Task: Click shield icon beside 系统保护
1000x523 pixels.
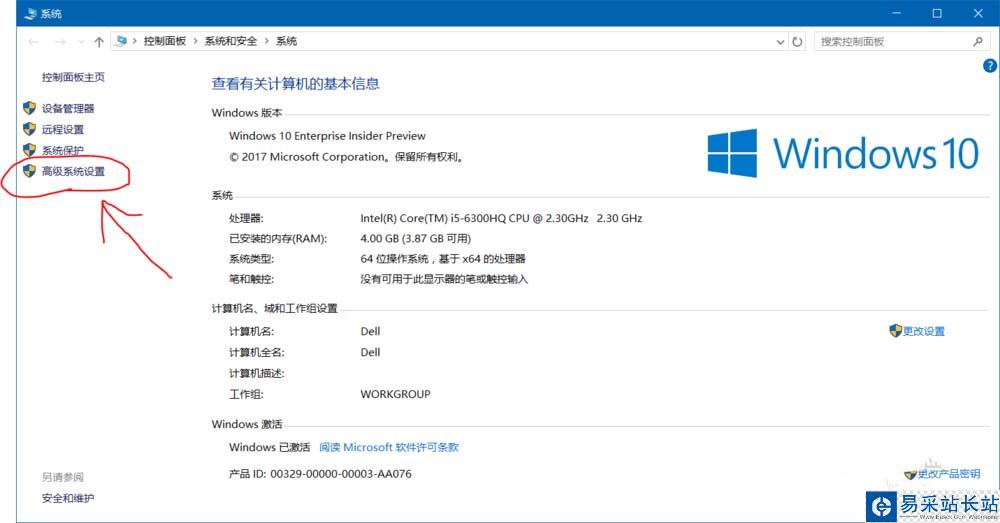Action: point(29,150)
